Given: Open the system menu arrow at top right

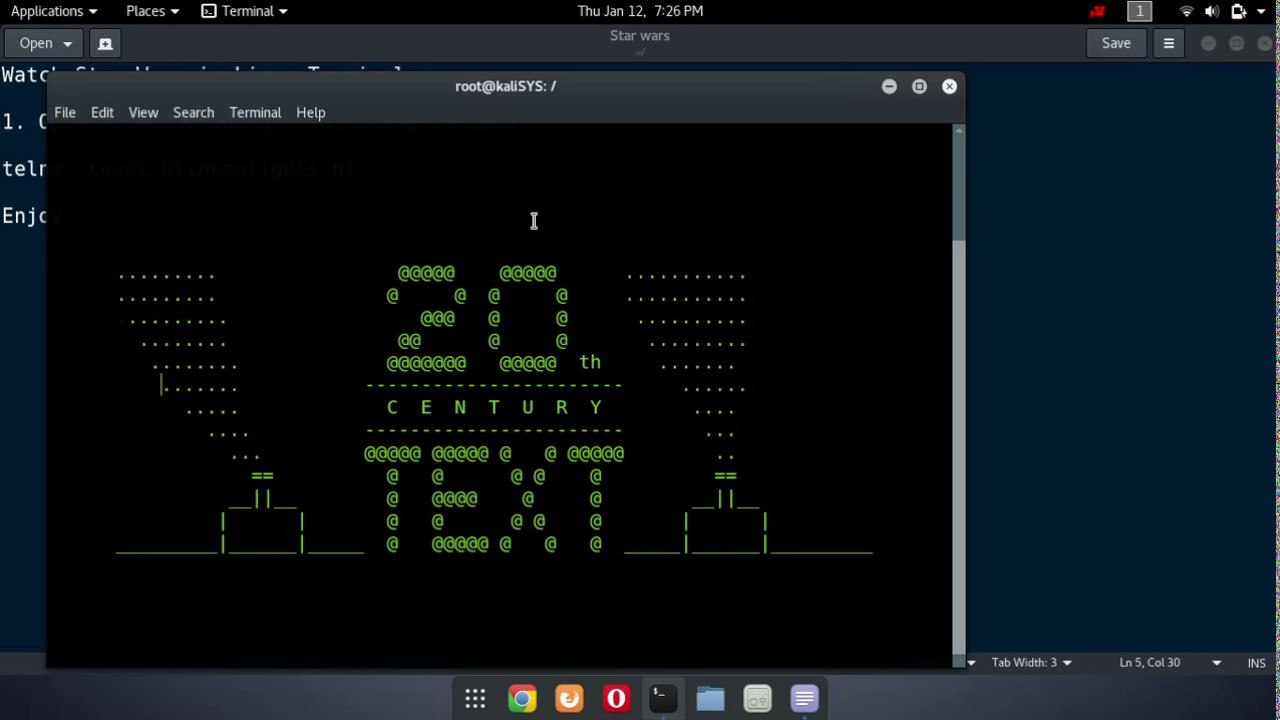Looking at the screenshot, I should click(x=1261, y=11).
